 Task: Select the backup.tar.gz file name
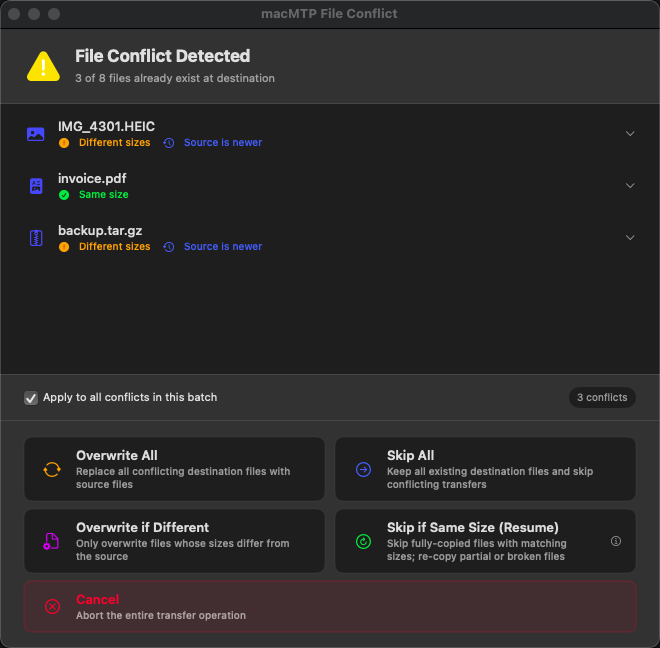click(100, 231)
